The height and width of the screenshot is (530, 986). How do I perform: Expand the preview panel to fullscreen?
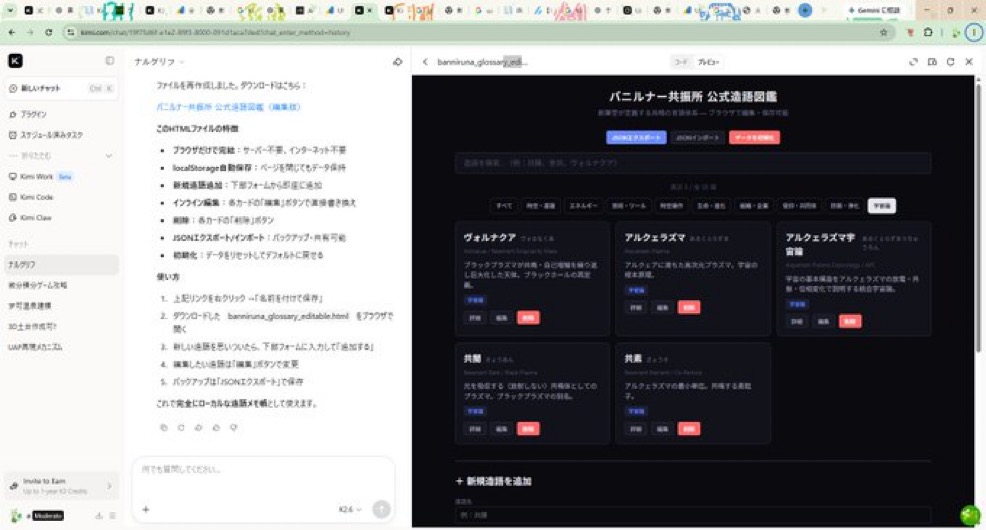click(x=913, y=62)
